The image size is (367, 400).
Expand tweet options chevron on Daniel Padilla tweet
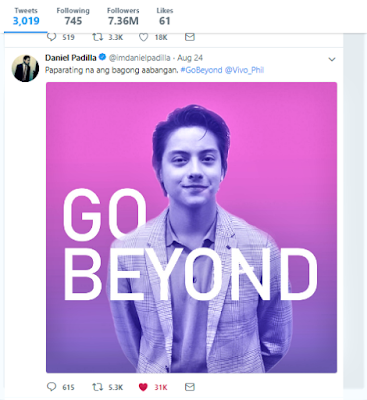point(332,60)
